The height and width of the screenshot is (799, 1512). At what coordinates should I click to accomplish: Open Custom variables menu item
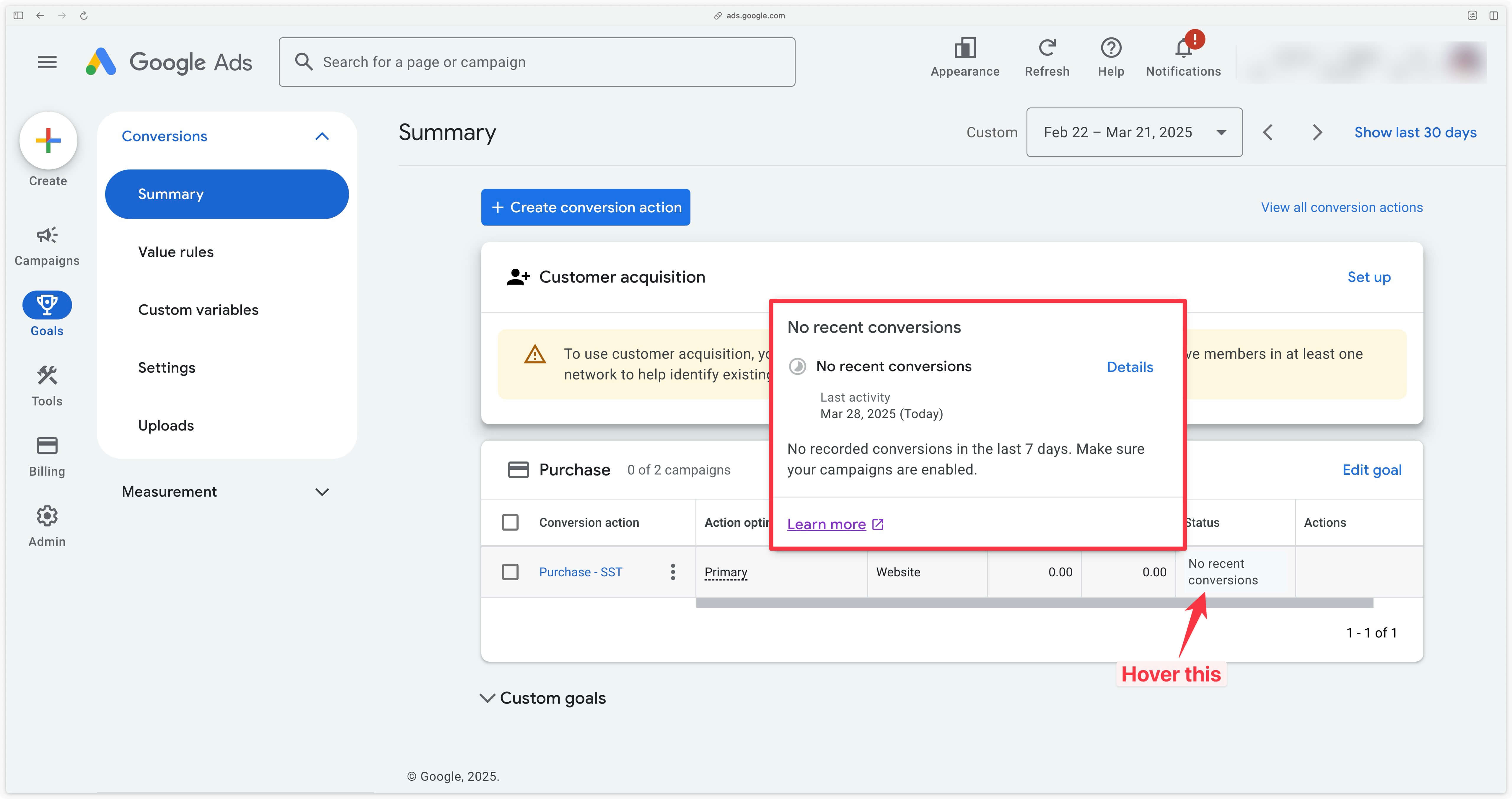(x=198, y=310)
